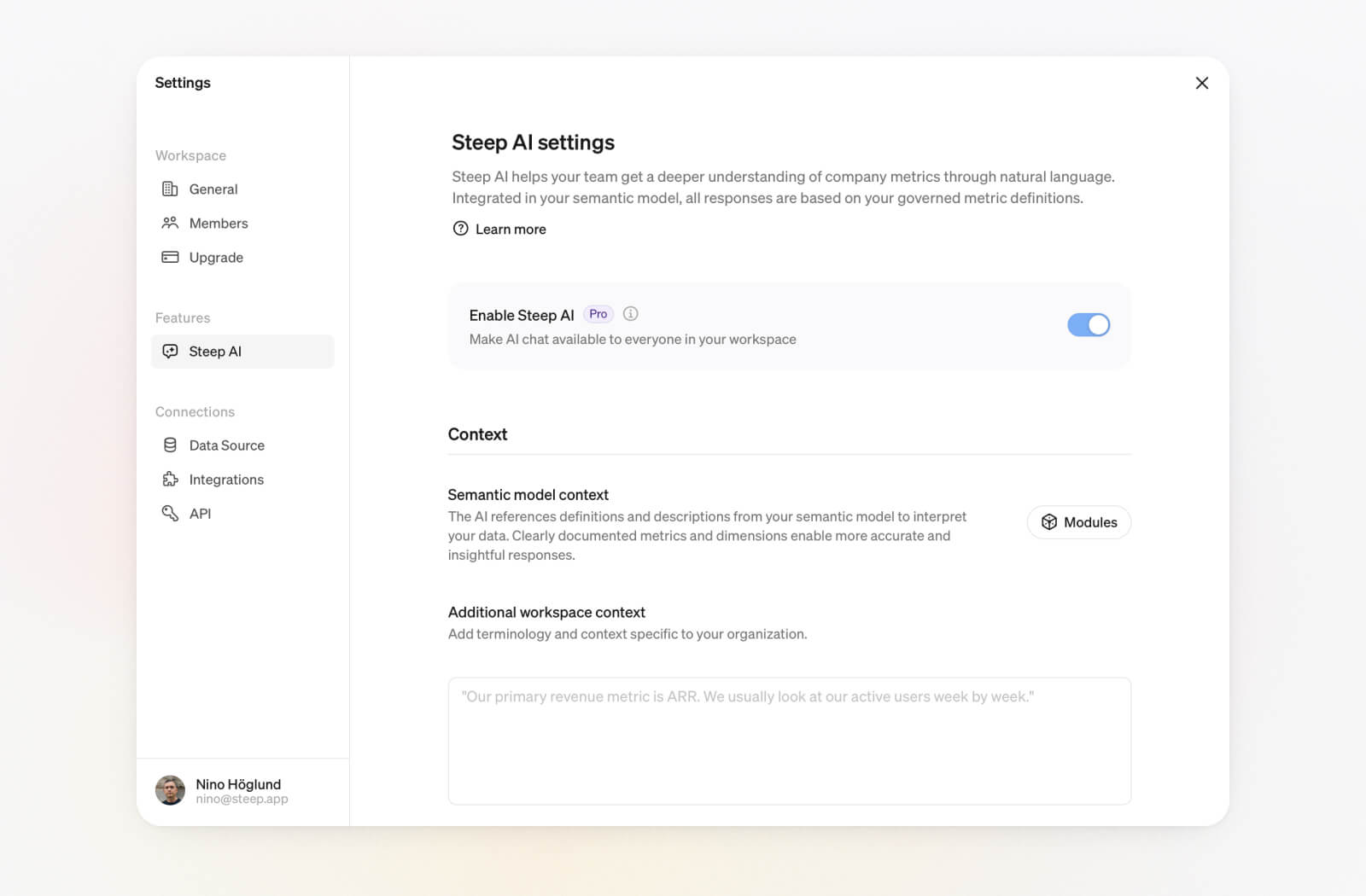Close the Settings dialog

click(x=1201, y=83)
